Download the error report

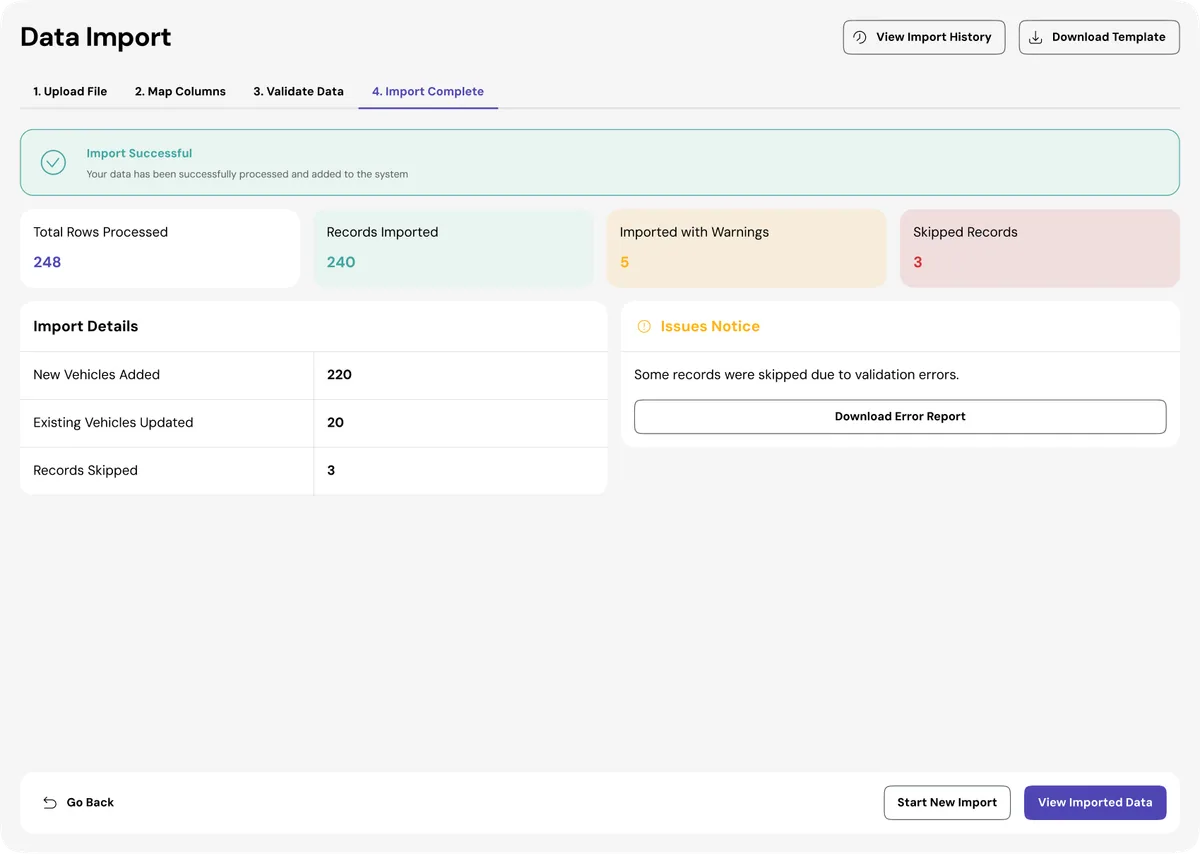coord(899,416)
